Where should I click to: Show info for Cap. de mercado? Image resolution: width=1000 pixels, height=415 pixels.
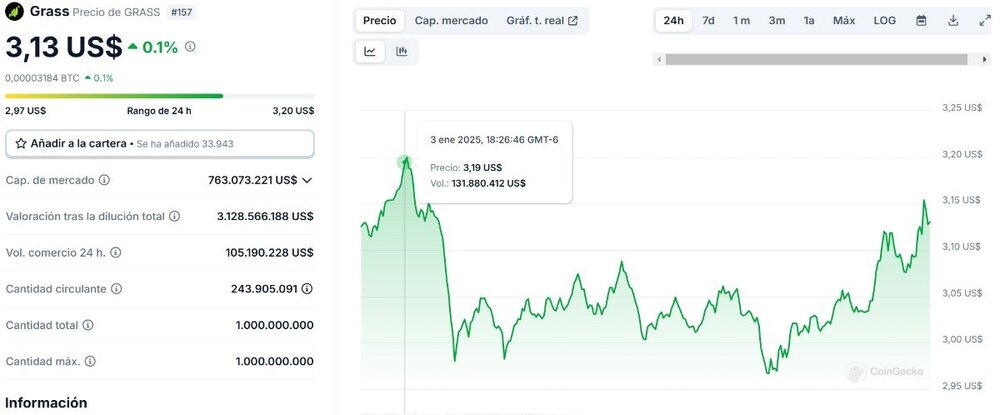tap(105, 180)
